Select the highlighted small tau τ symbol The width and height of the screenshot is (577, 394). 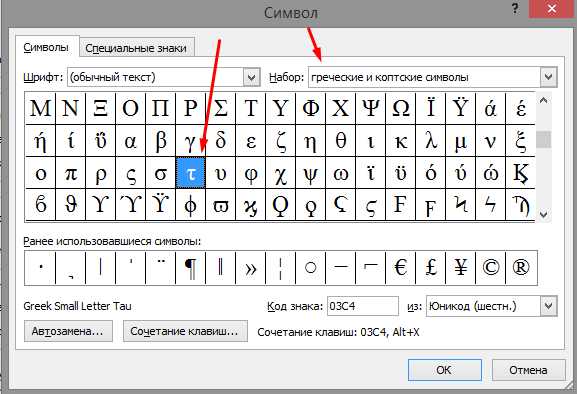pyautogui.click(x=191, y=173)
